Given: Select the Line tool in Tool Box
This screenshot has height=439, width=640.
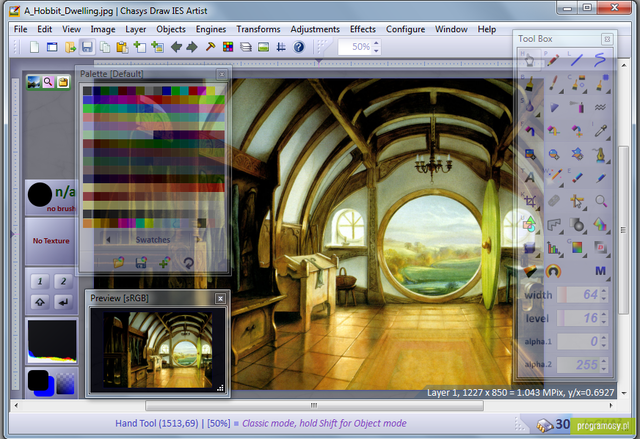Looking at the screenshot, I should (x=576, y=61).
